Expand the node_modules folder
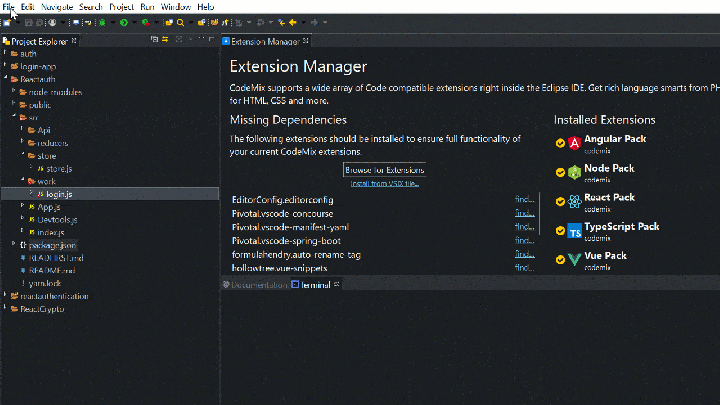 (x=16, y=91)
